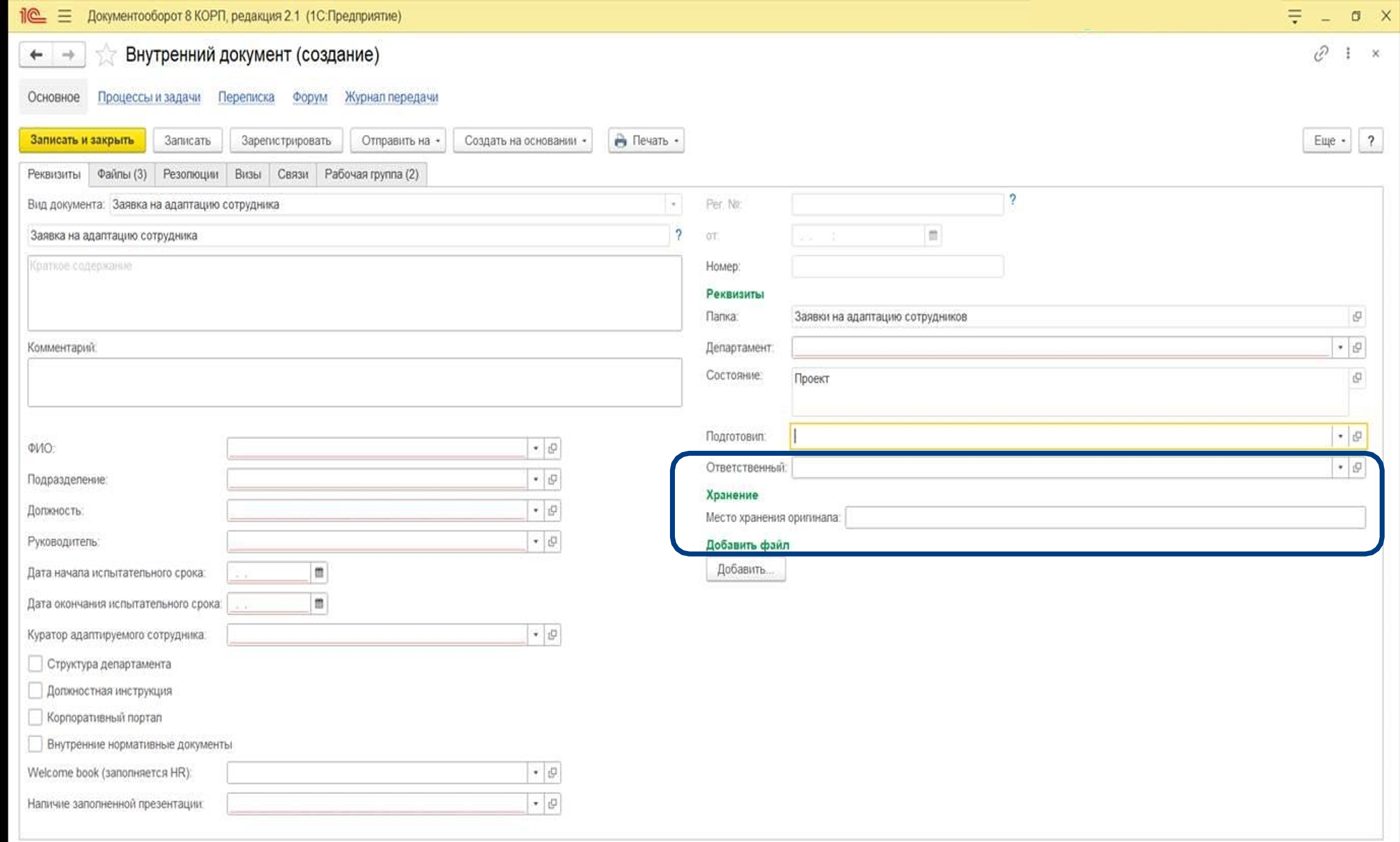
Task: Switch to the Рабочая группа (2) tab
Action: pos(371,174)
